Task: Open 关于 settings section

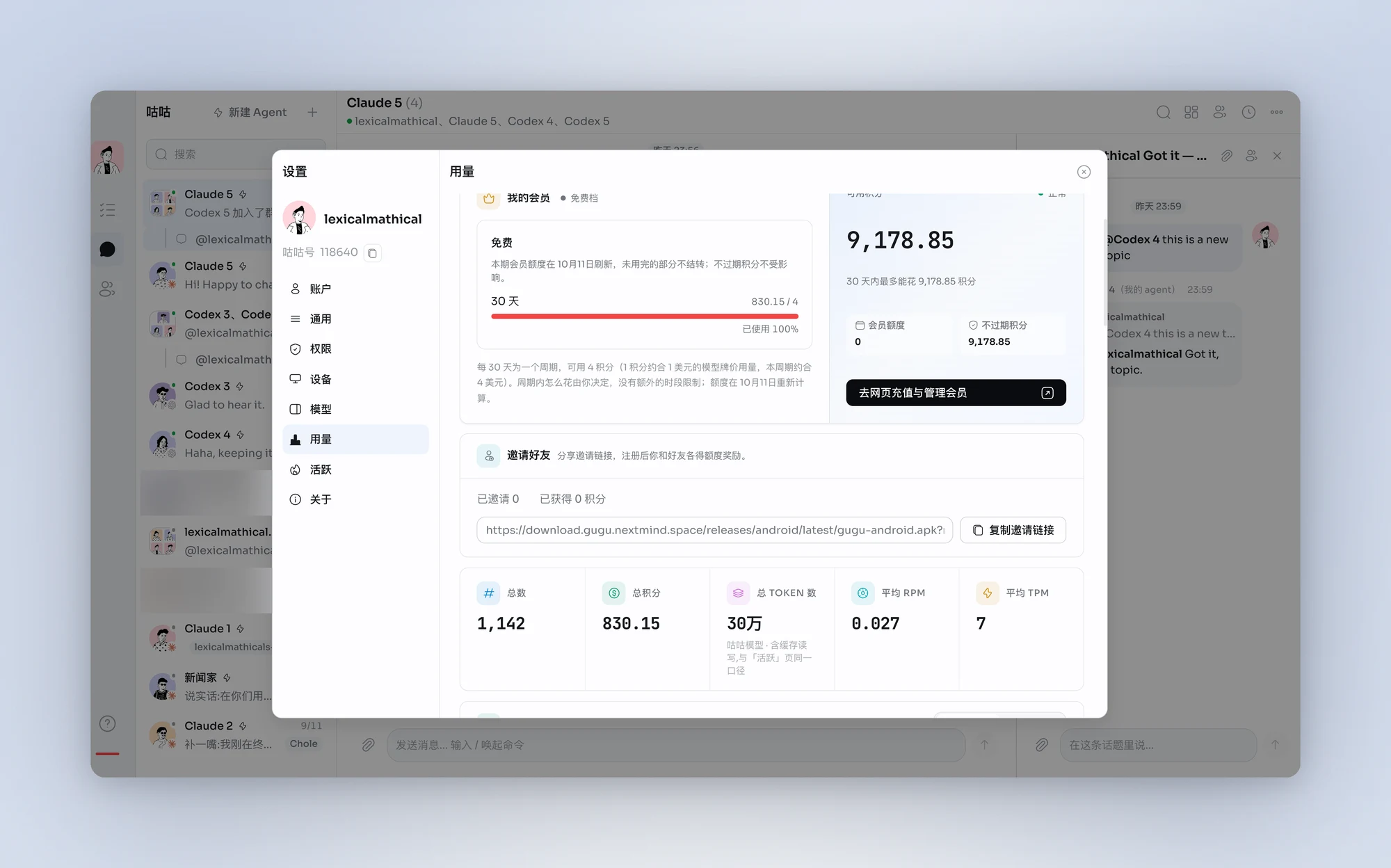Action: [x=355, y=499]
